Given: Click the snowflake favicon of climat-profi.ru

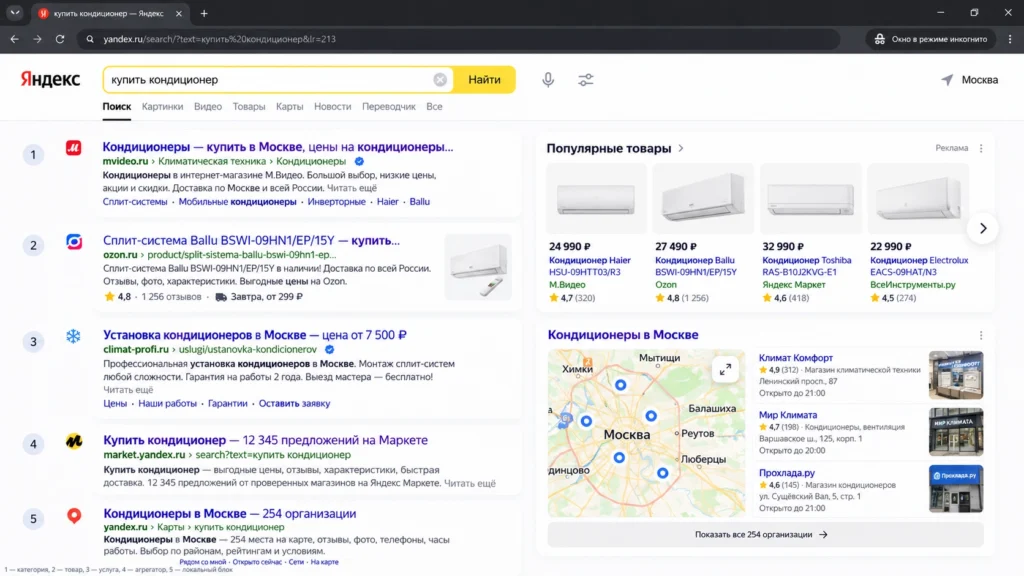Looking at the screenshot, I should click(73, 336).
